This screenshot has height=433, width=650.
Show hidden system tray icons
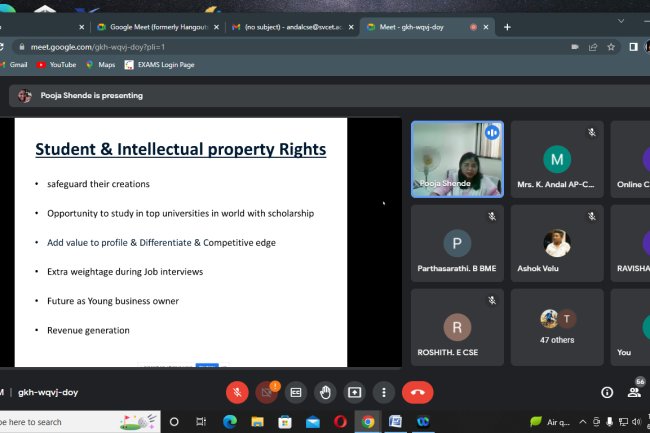[x=583, y=422]
